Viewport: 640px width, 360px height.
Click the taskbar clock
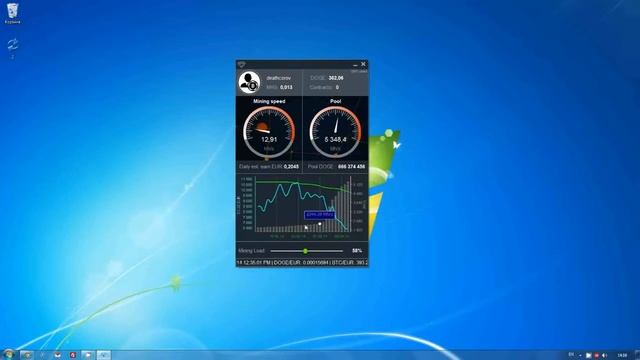pyautogui.click(x=622, y=356)
